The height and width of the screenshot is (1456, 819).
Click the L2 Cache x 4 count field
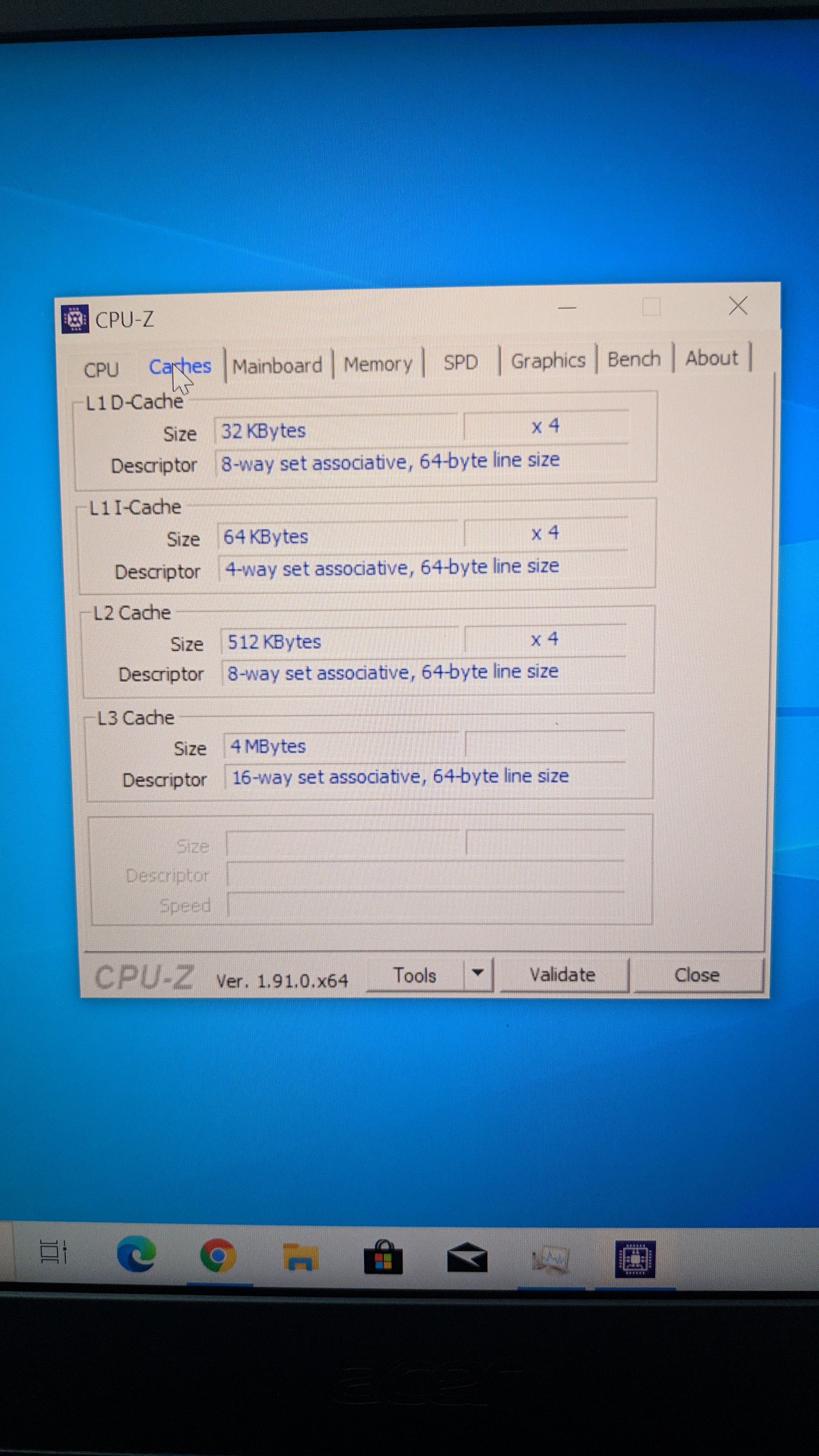pos(546,639)
